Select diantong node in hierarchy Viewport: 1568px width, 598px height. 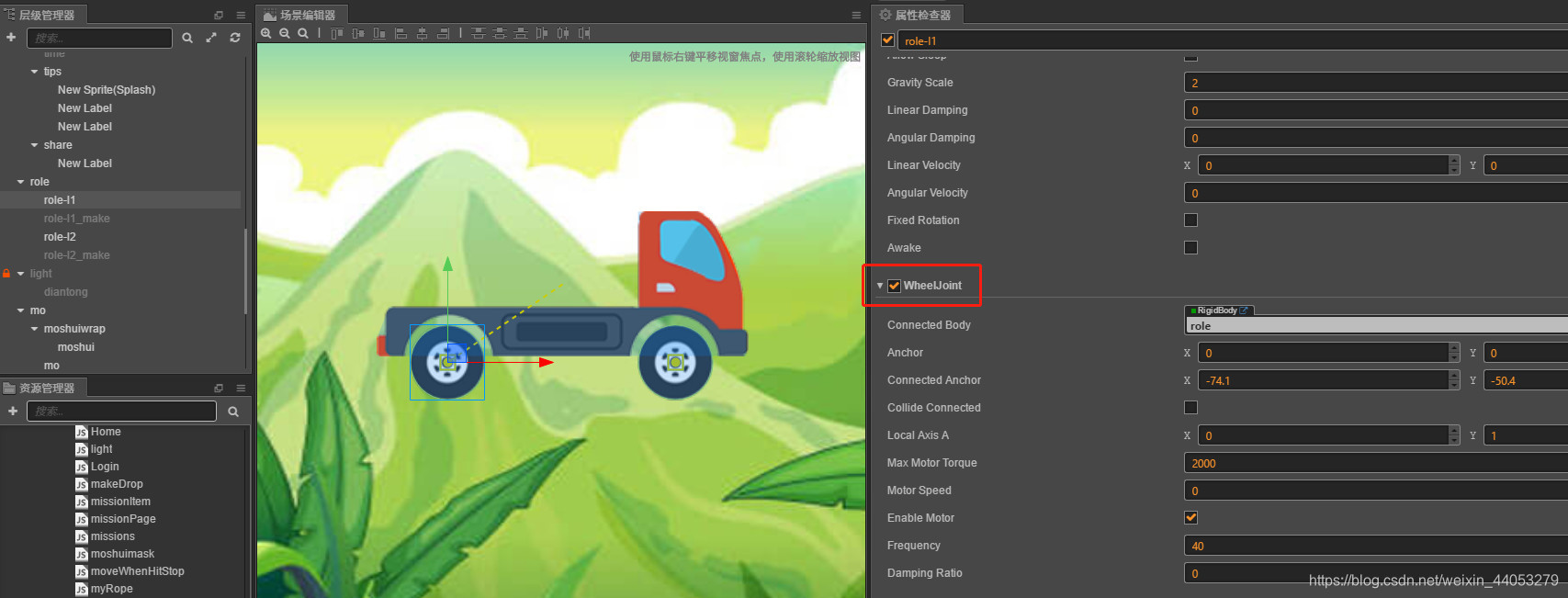66,292
